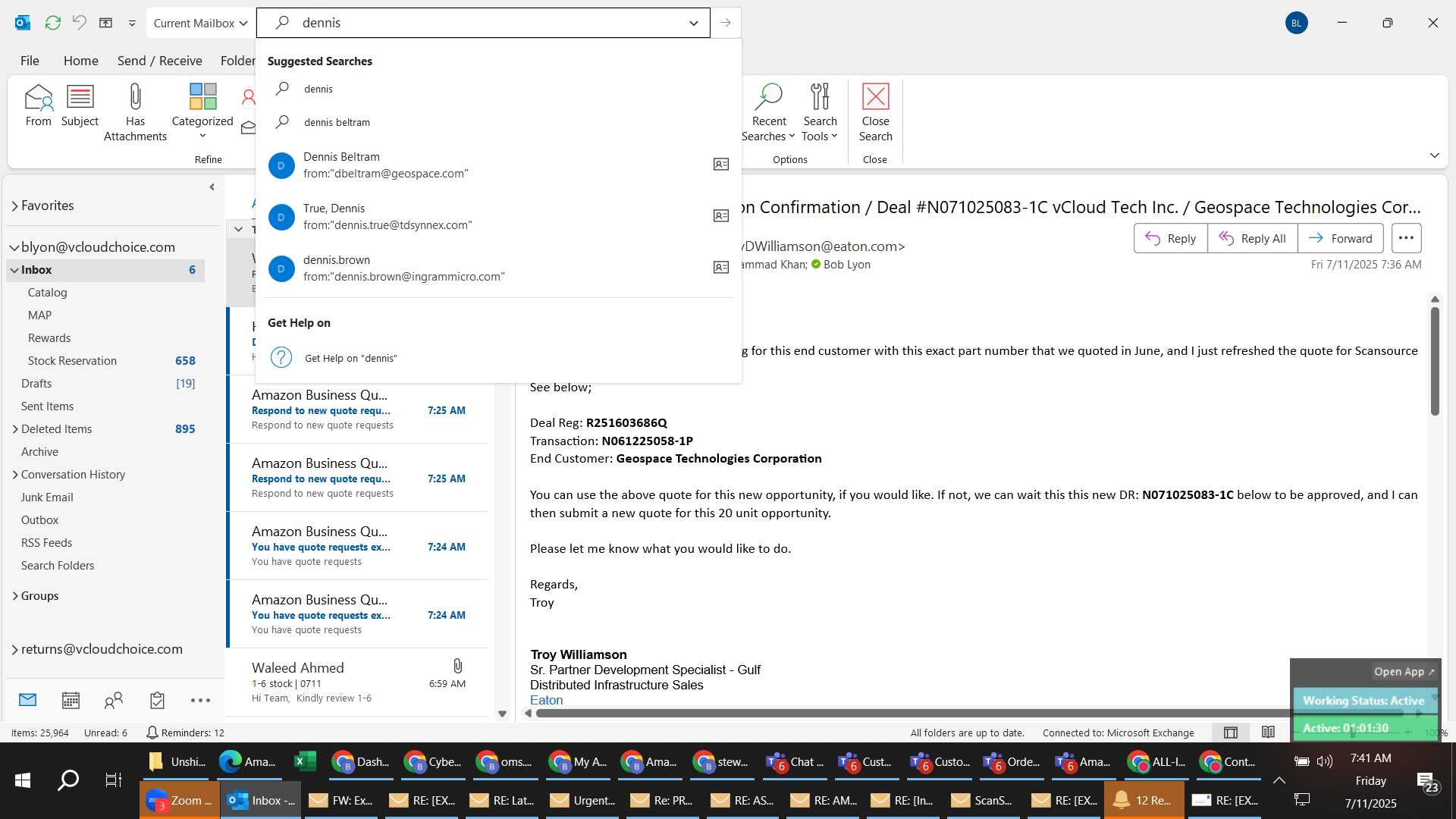
Task: Expand the search box dropdown arrow
Action: (693, 23)
